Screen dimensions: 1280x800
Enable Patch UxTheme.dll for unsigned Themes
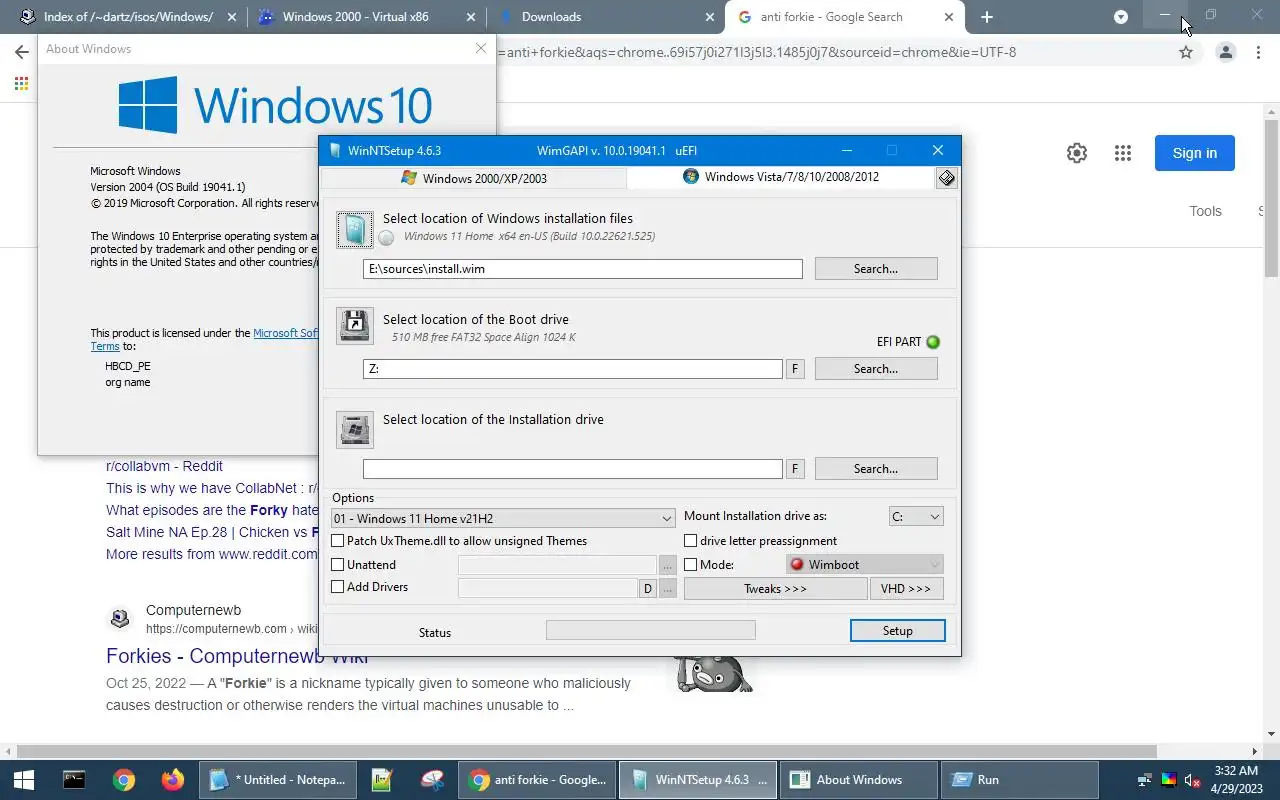[338, 541]
